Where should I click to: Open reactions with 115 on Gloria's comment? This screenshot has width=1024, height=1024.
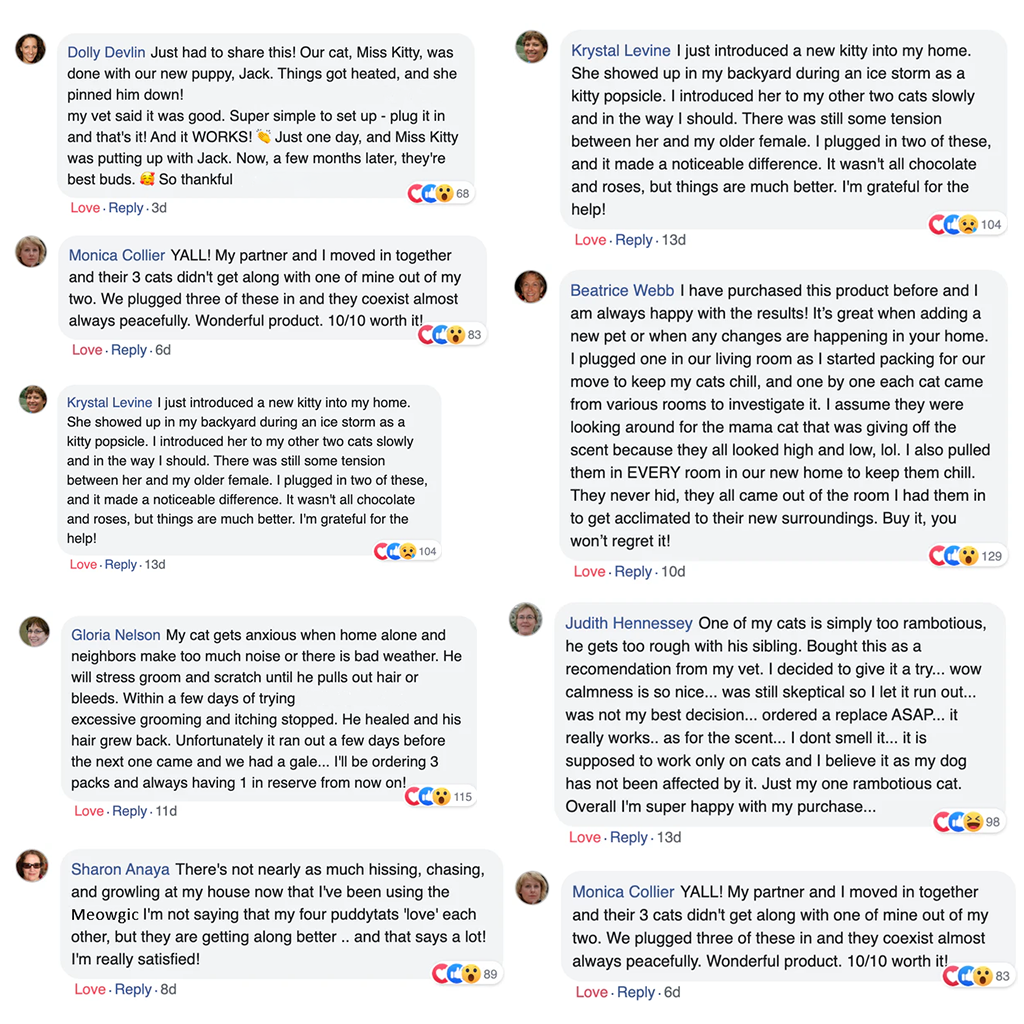[439, 797]
